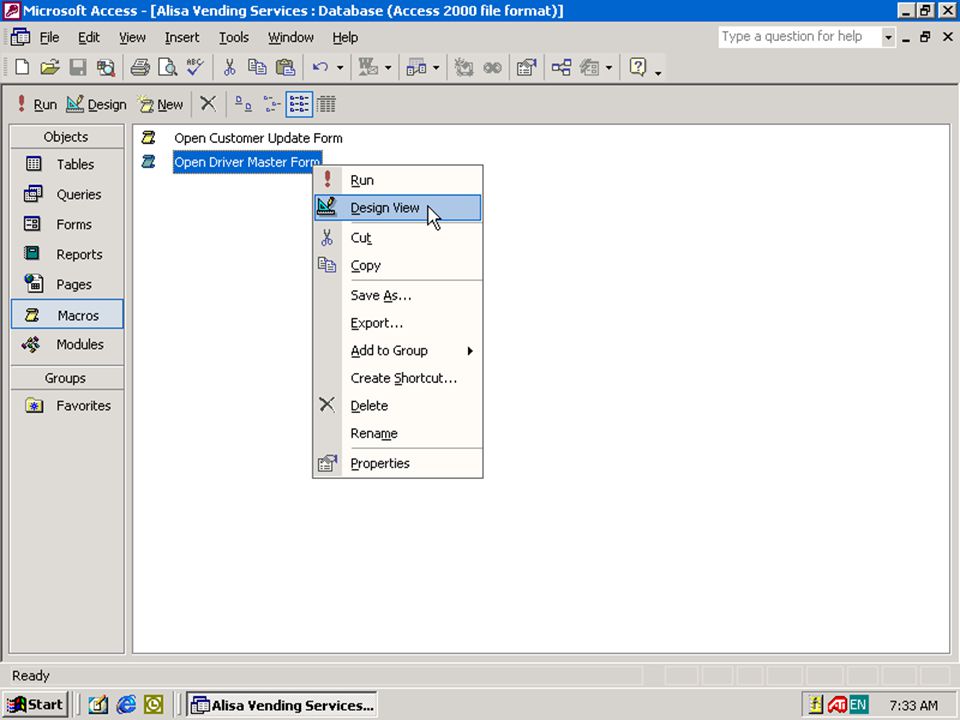Click the Code toolbar icon

(x=463, y=67)
